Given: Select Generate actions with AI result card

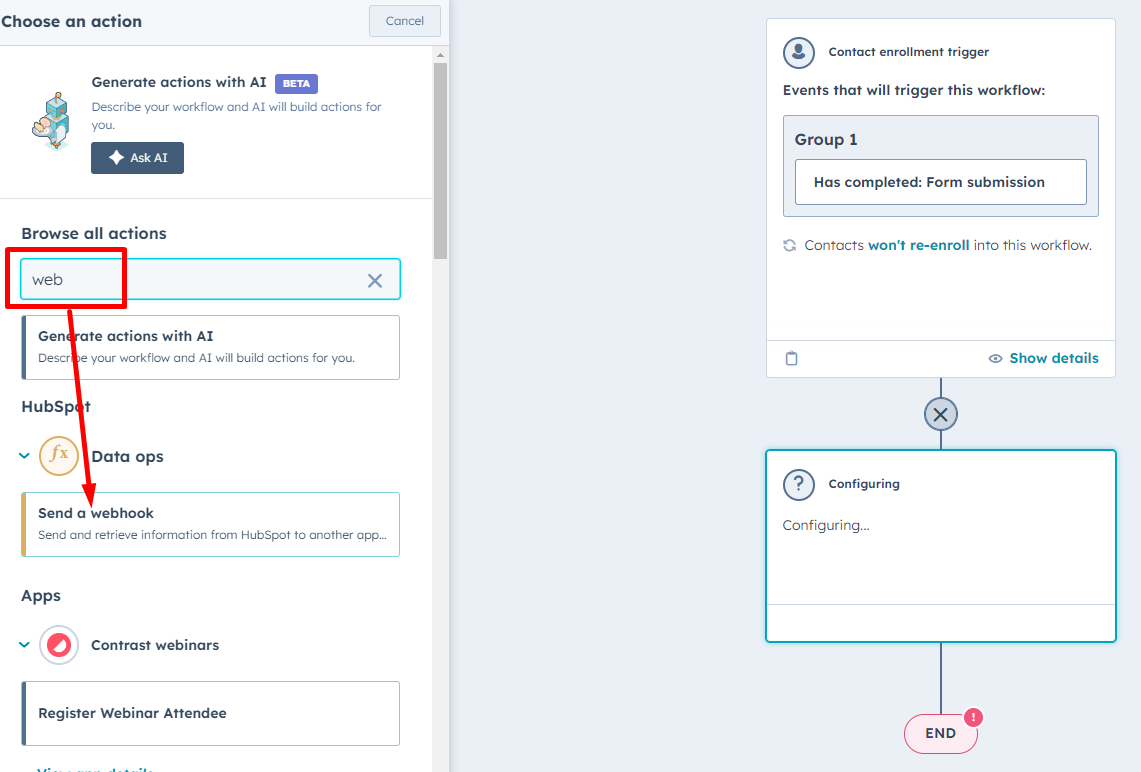Looking at the screenshot, I should pyautogui.click(x=210, y=347).
